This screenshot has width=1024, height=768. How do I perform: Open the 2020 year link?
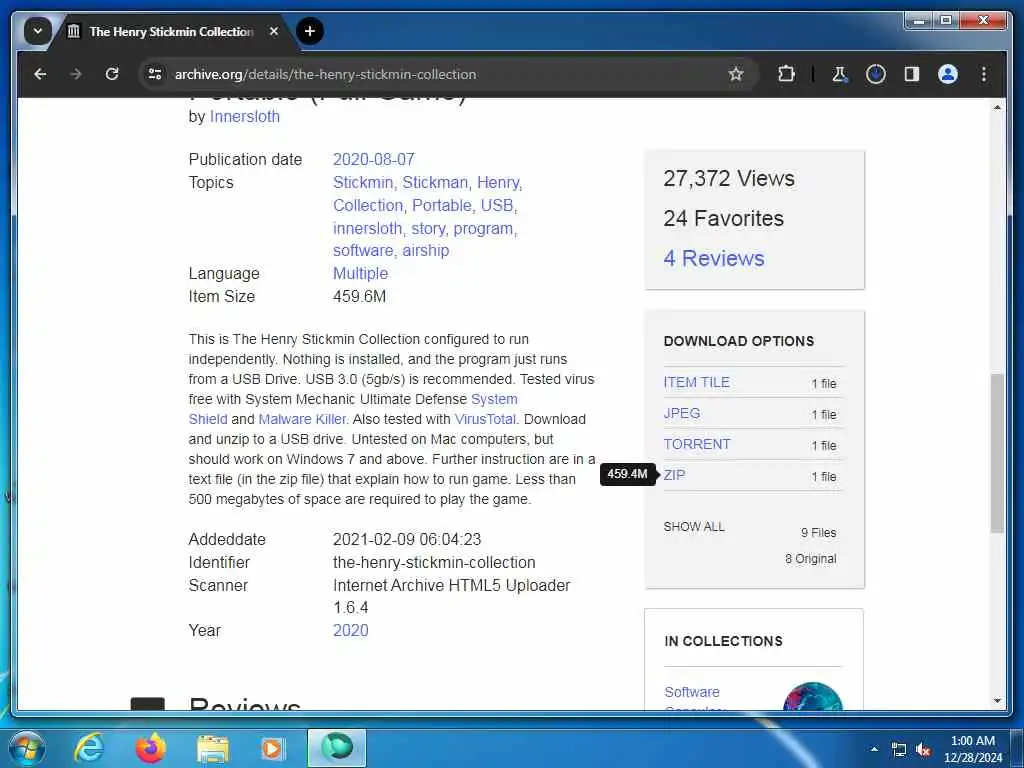(351, 630)
